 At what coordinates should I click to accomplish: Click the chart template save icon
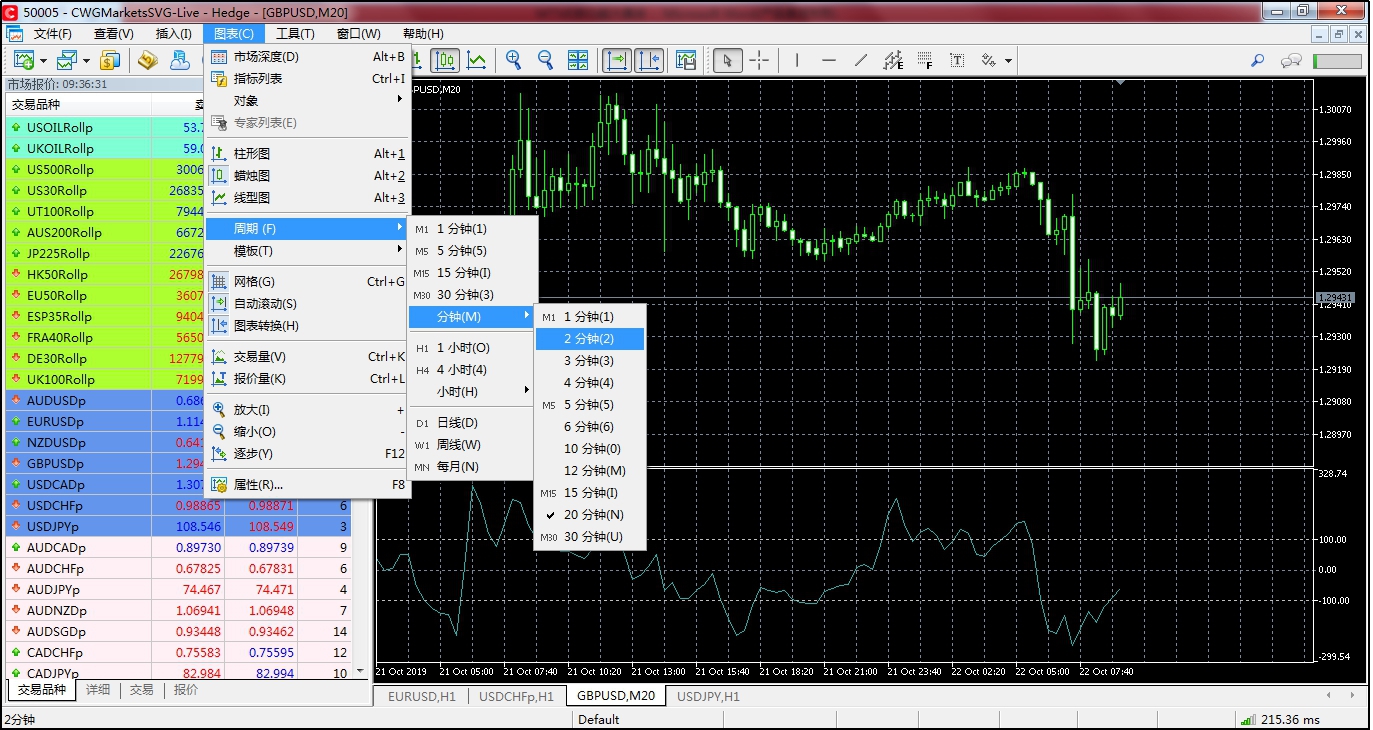[686, 61]
